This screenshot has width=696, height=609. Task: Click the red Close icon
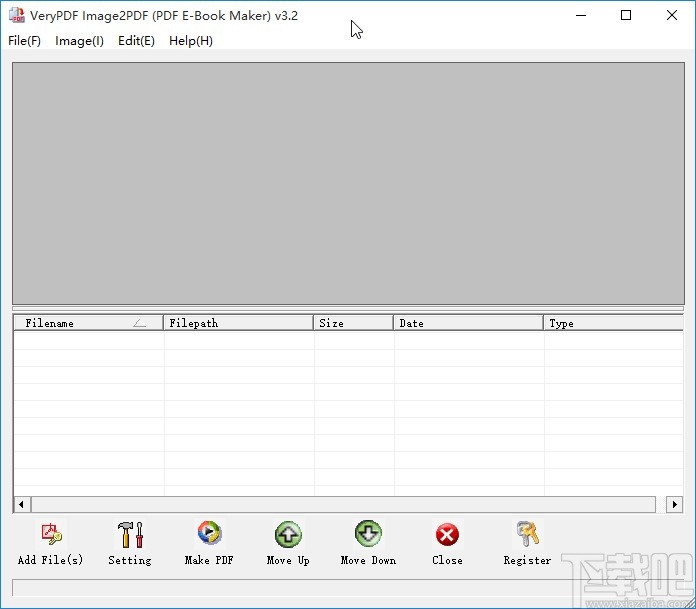coord(447,534)
